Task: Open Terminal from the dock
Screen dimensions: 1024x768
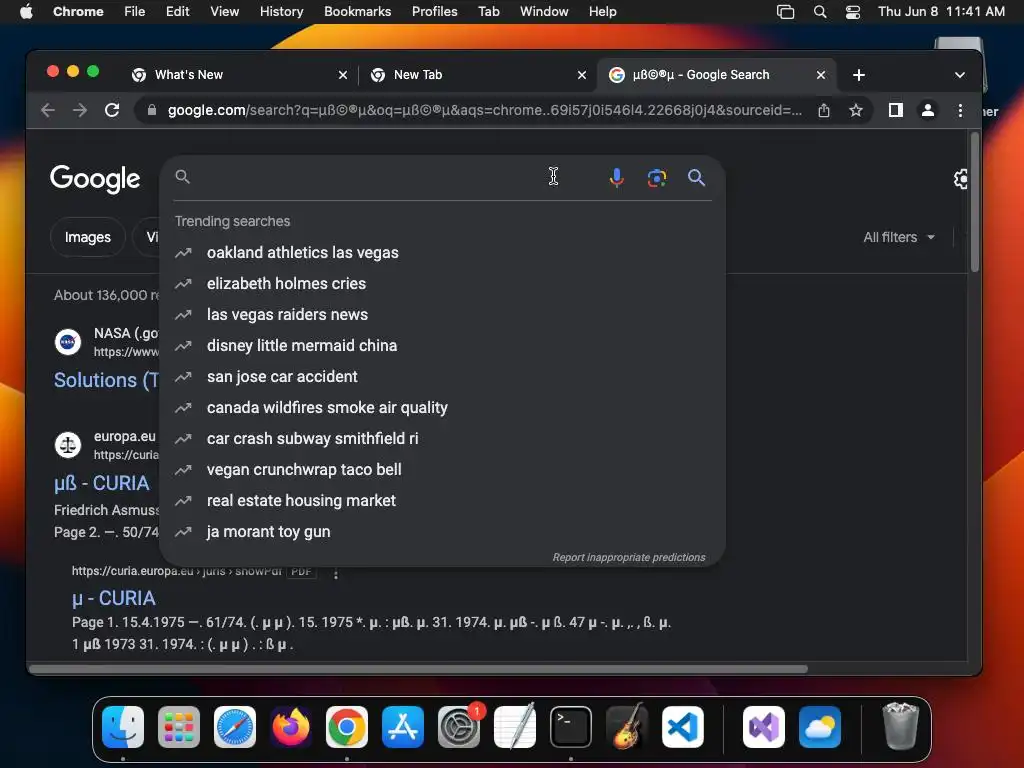Action: [571, 726]
